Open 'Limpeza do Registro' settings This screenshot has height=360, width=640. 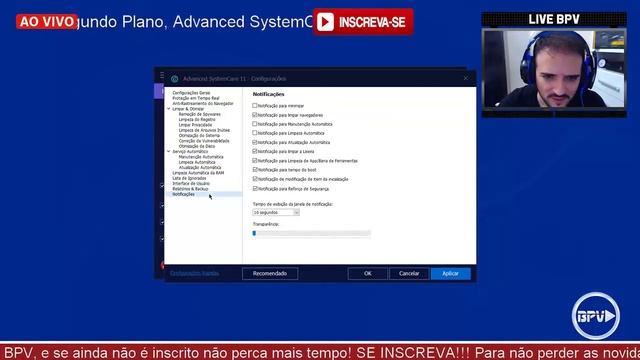[x=197, y=120]
